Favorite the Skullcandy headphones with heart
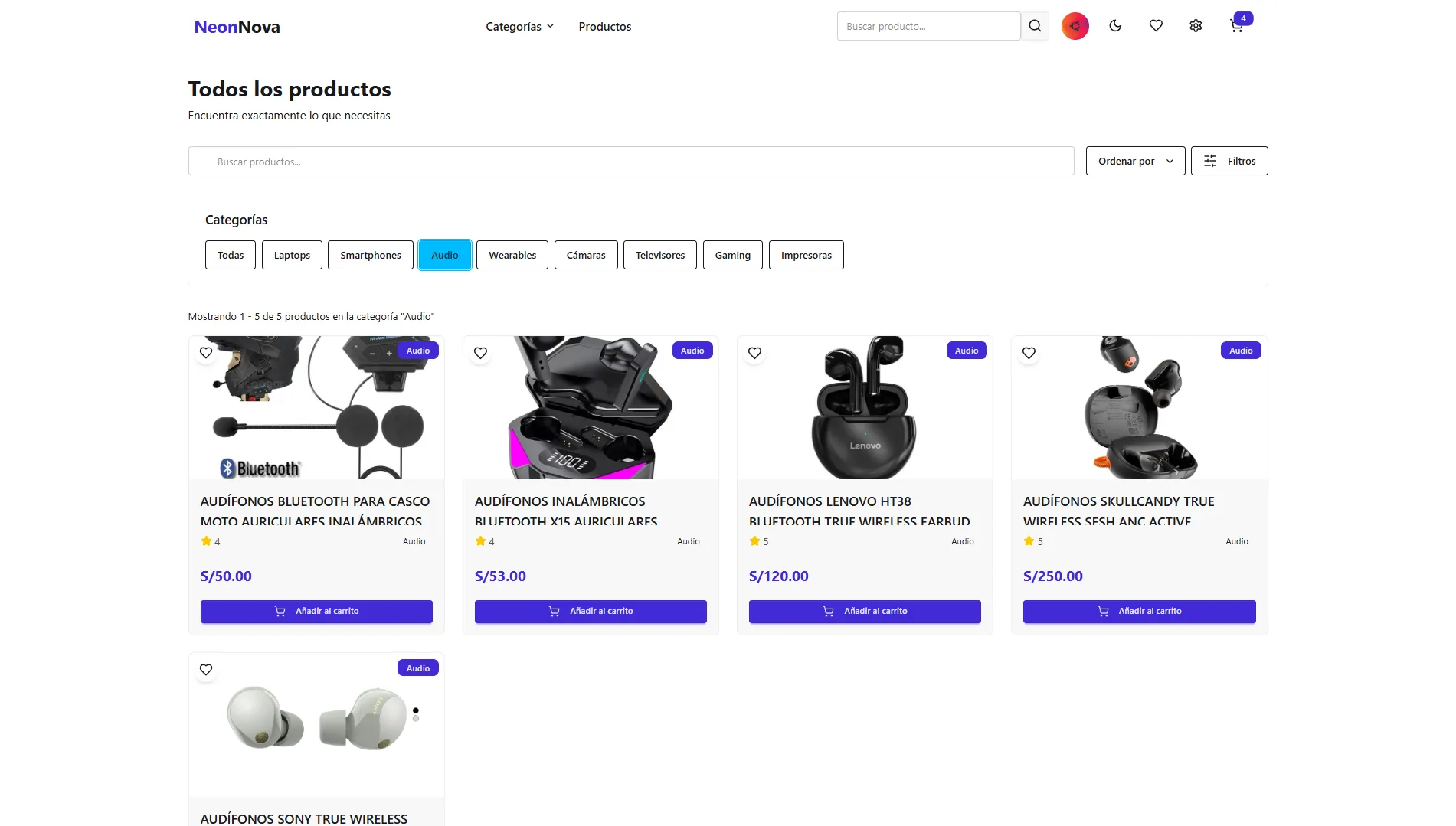Image resolution: width=1456 pixels, height=826 pixels. (1029, 353)
